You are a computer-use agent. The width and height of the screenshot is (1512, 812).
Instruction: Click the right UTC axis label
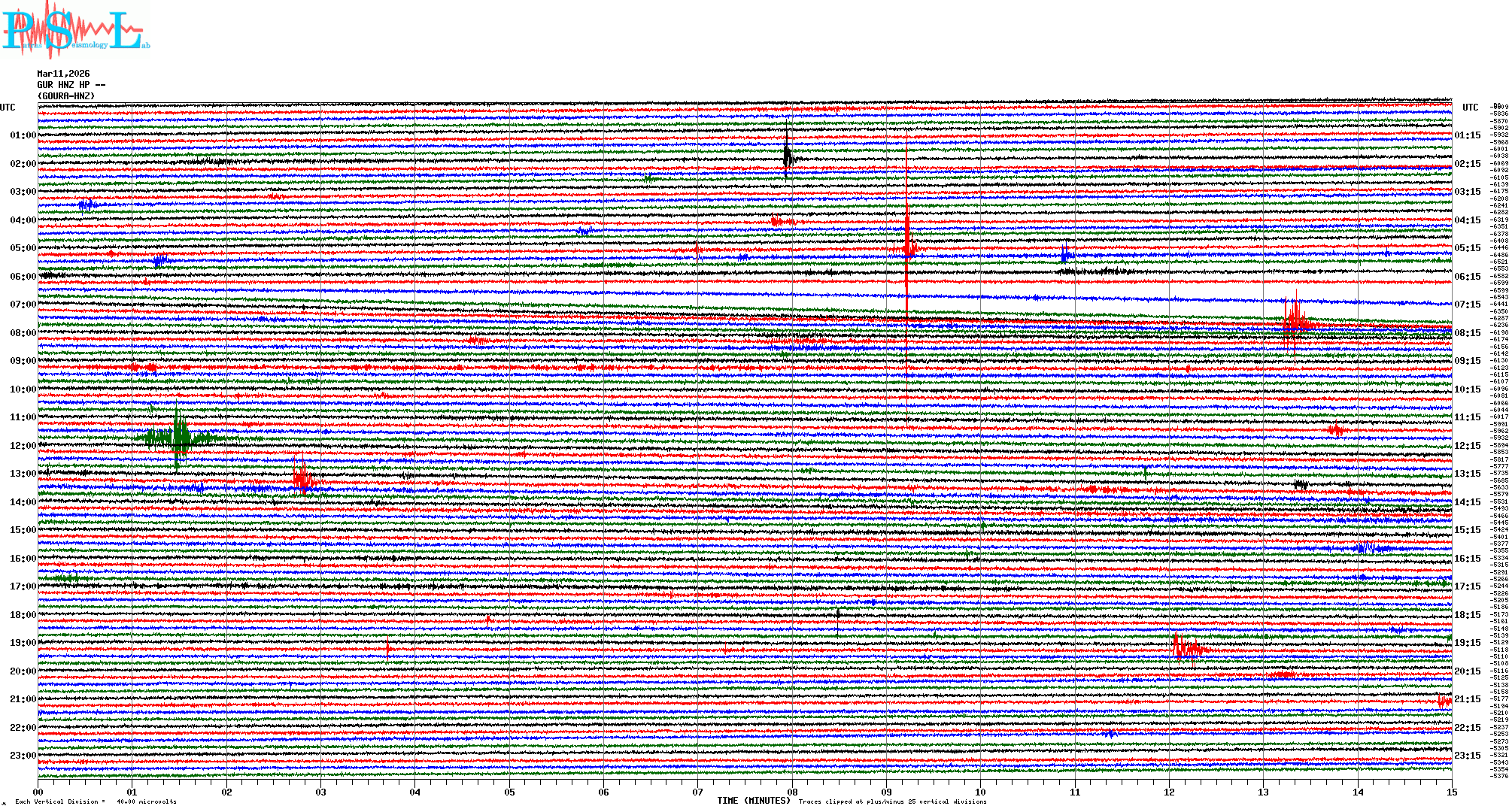tap(1470, 108)
